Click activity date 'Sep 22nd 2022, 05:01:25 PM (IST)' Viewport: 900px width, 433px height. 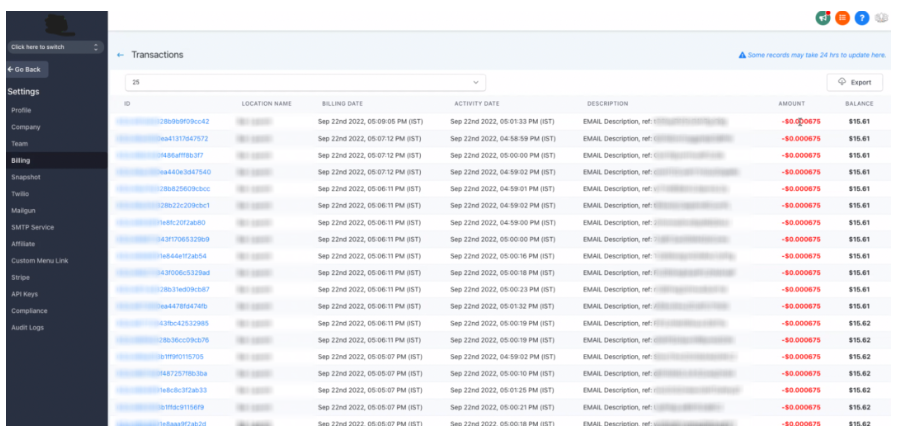[503, 389]
